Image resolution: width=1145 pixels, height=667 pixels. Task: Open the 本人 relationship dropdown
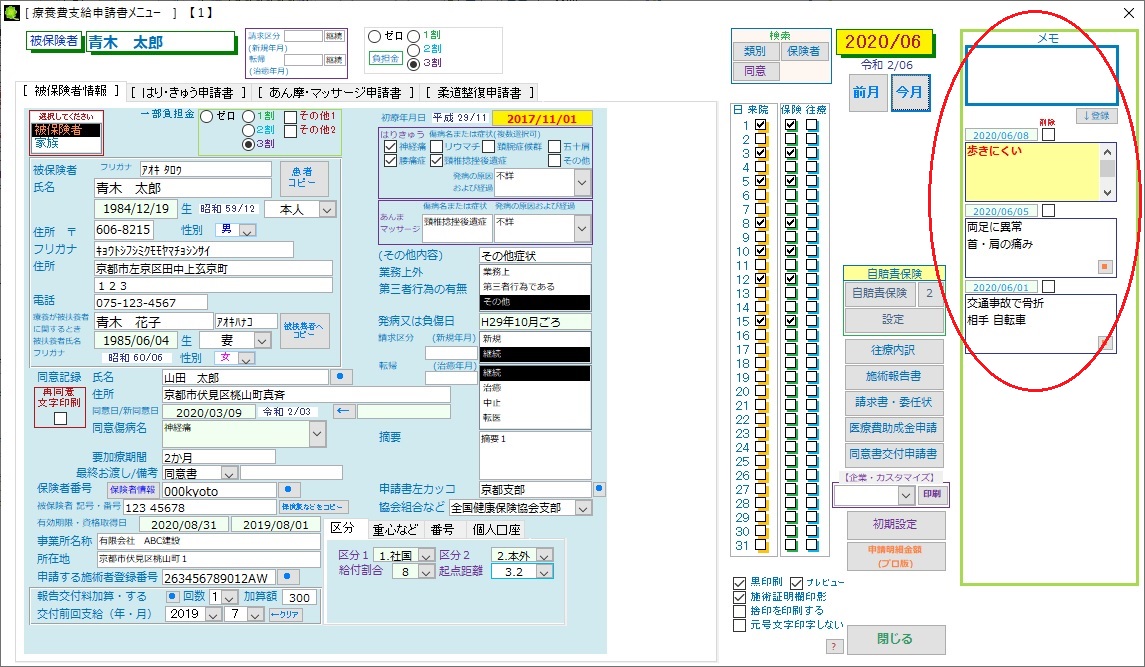tap(327, 210)
